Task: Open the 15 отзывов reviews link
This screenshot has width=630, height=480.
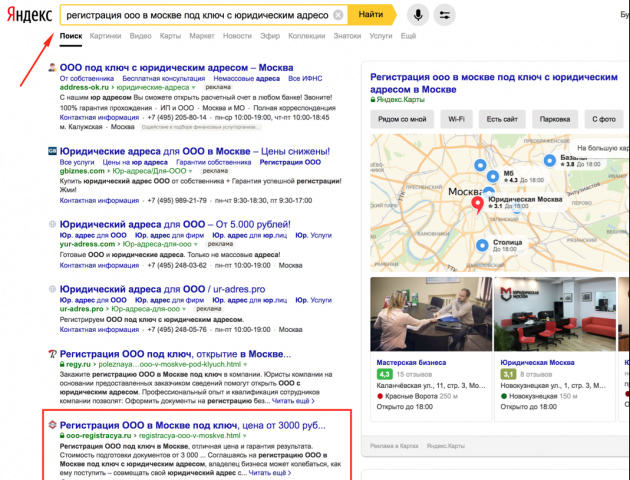Action: click(x=414, y=374)
